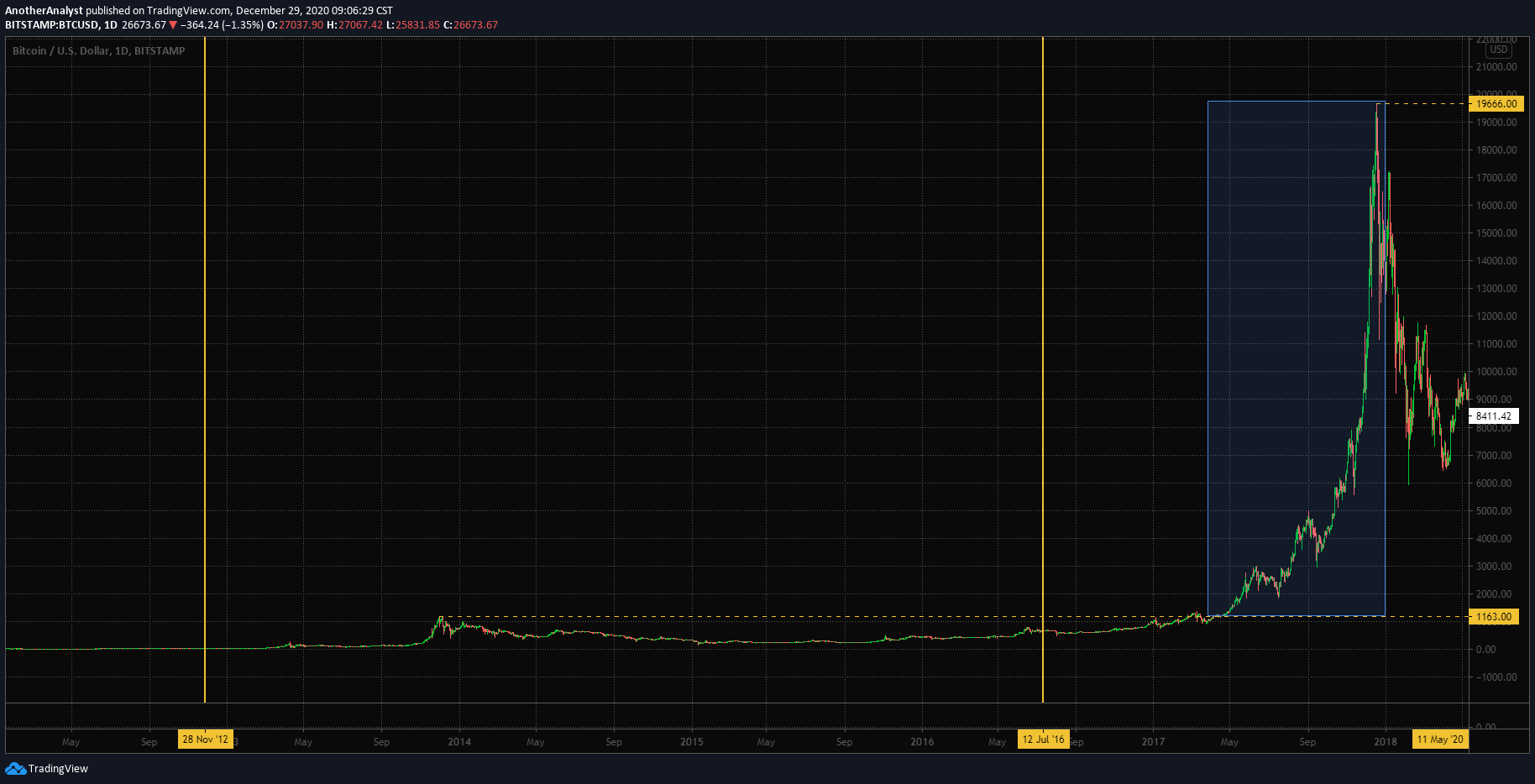Image resolution: width=1535 pixels, height=784 pixels.
Task: Click the 2014 time axis label
Action: click(x=459, y=742)
